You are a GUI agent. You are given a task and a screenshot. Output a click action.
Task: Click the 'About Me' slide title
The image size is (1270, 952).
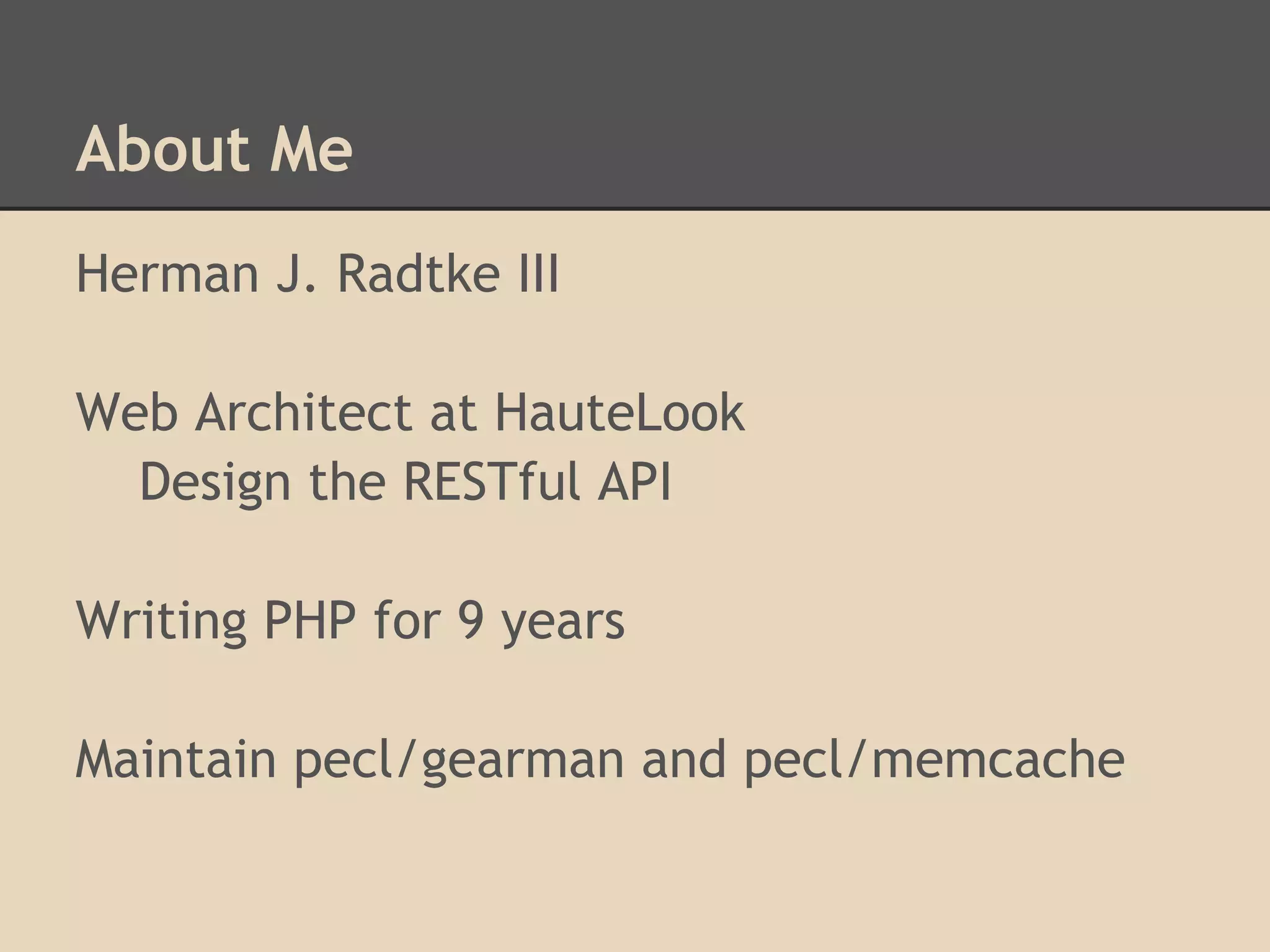click(x=214, y=149)
